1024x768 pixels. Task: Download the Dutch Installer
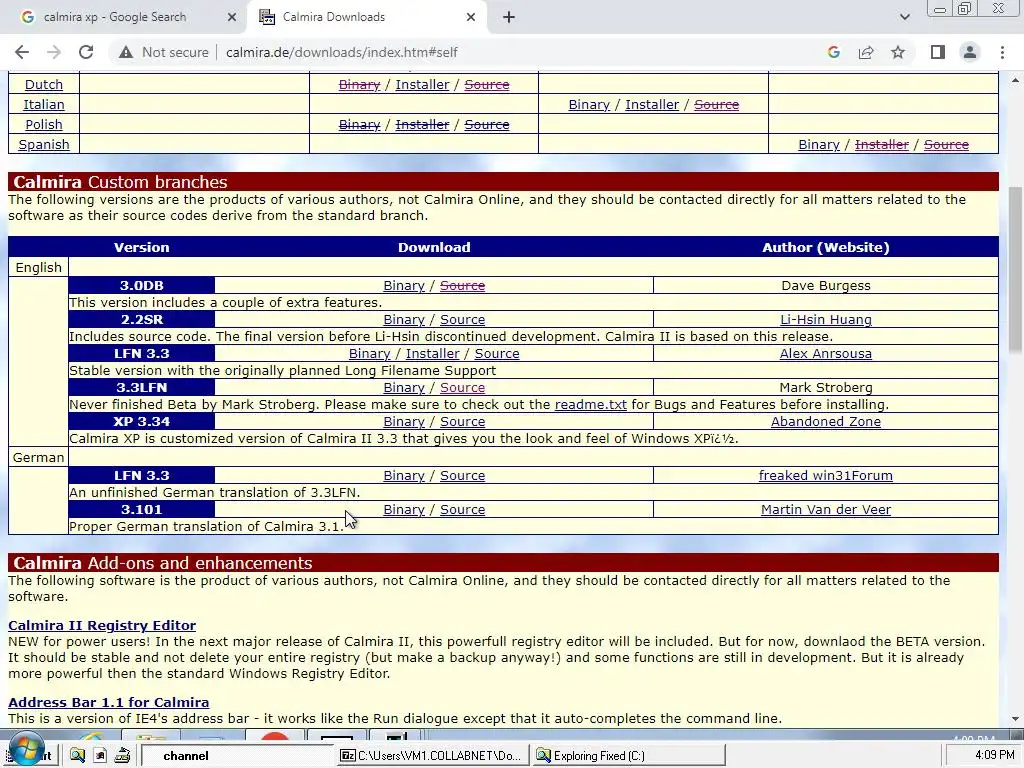click(423, 84)
